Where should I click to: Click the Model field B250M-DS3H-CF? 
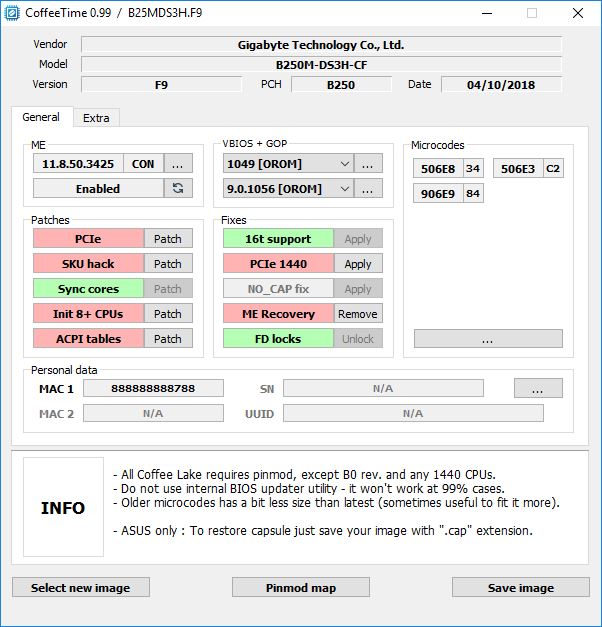coord(321,64)
